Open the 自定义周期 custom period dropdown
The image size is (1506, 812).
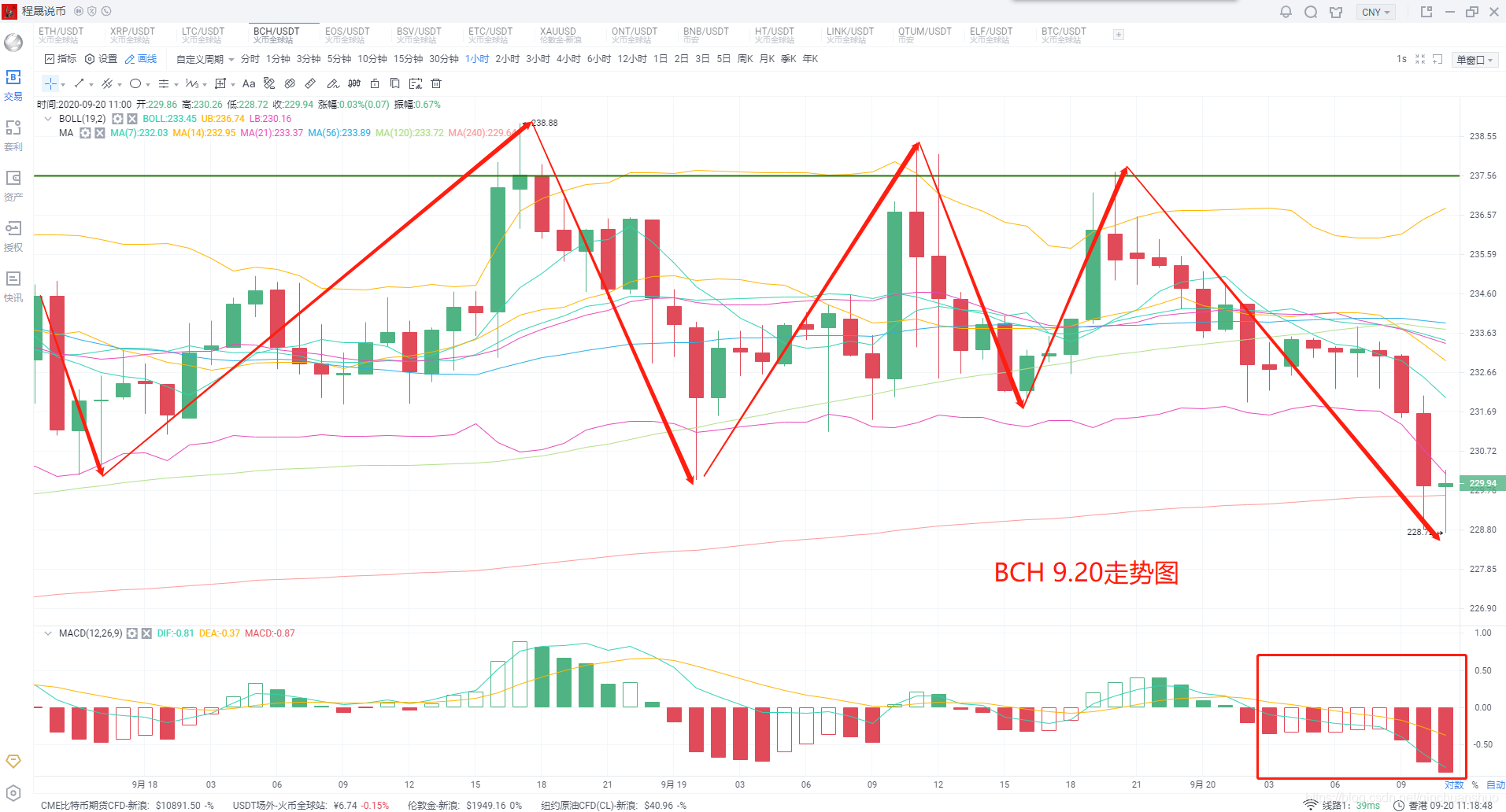(205, 59)
